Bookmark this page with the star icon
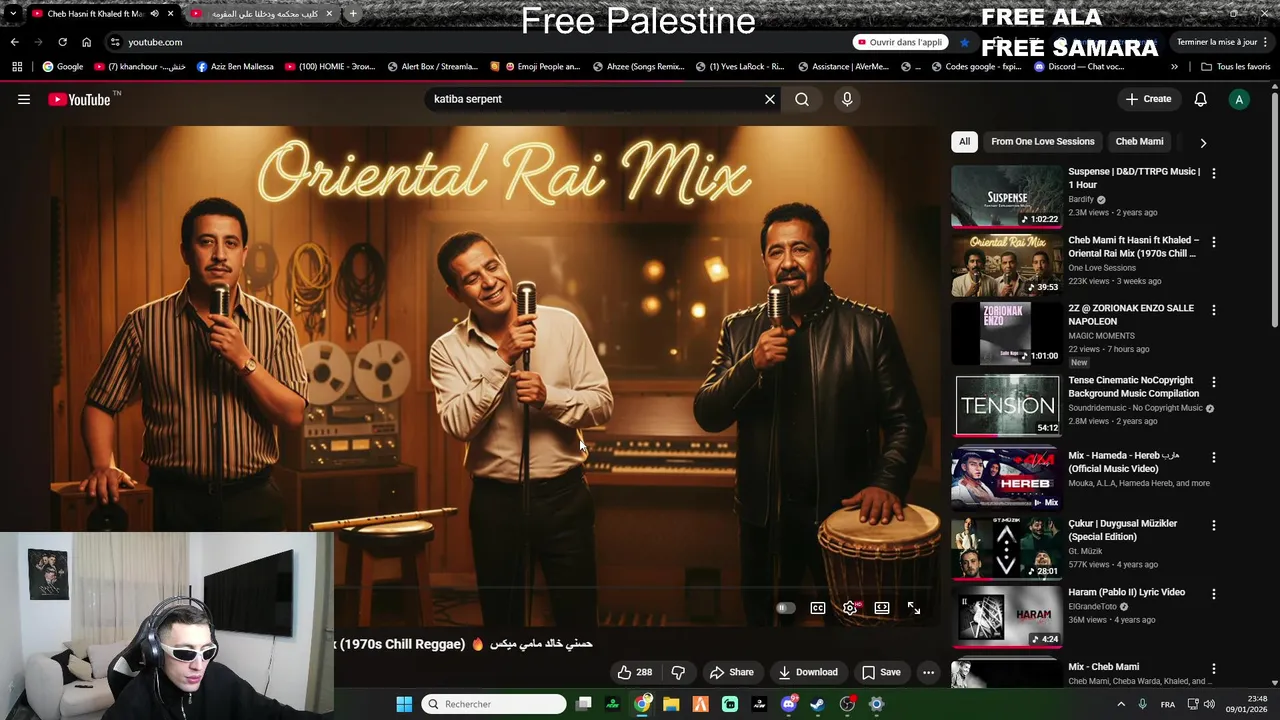Viewport: 1280px width, 720px height. click(x=964, y=42)
